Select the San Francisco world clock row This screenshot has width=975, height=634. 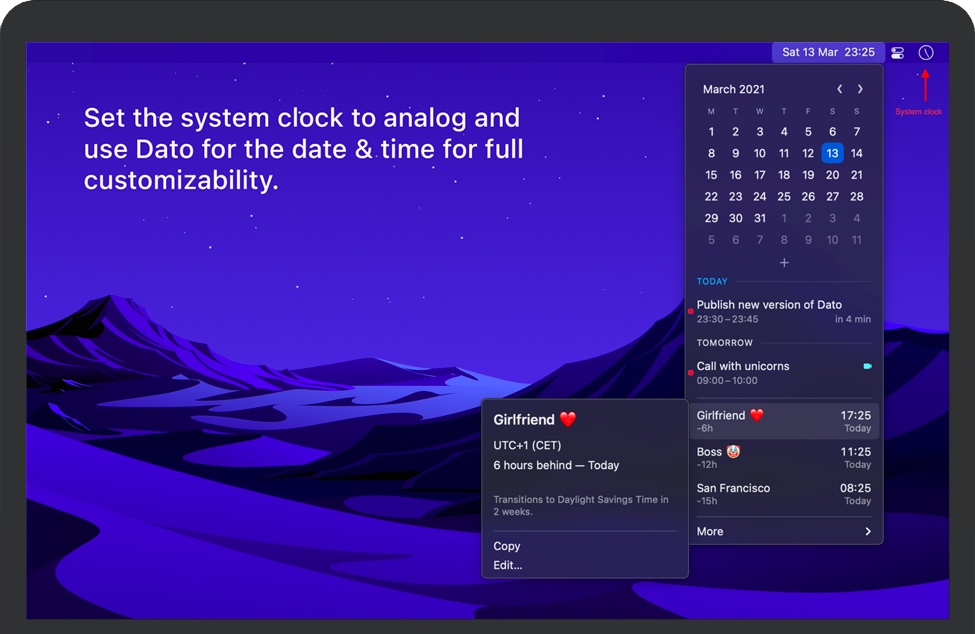783,494
